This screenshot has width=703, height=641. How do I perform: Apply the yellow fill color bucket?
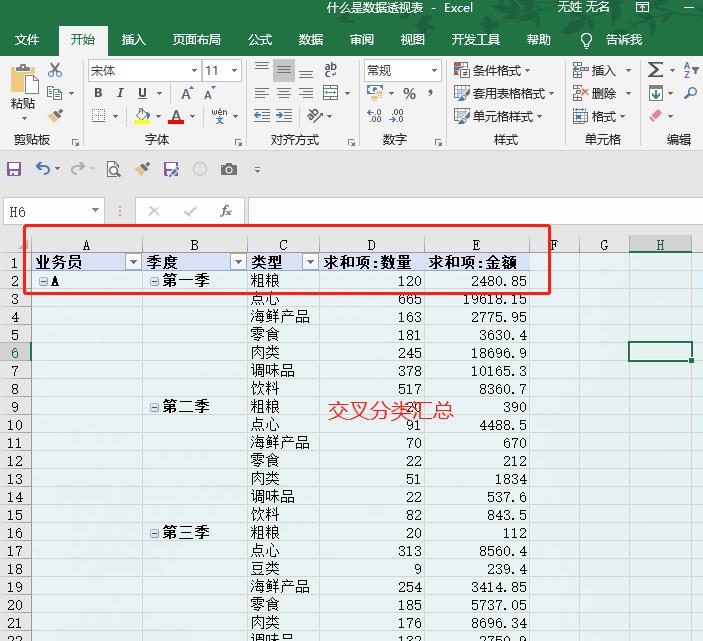point(143,116)
